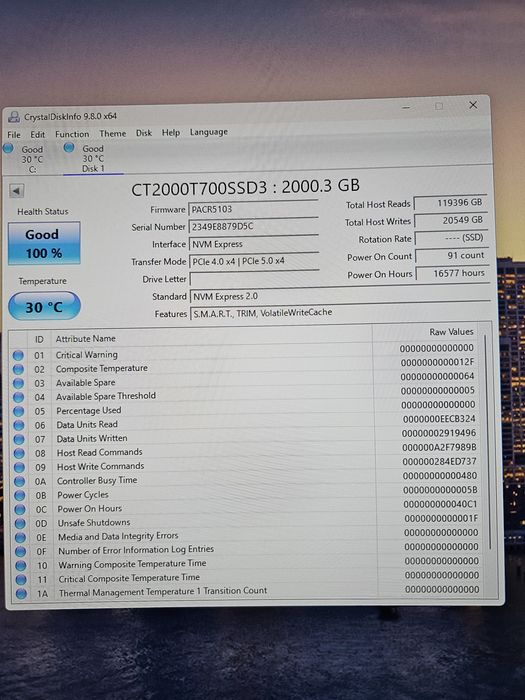Click the Total Host Writes value

click(x=451, y=220)
